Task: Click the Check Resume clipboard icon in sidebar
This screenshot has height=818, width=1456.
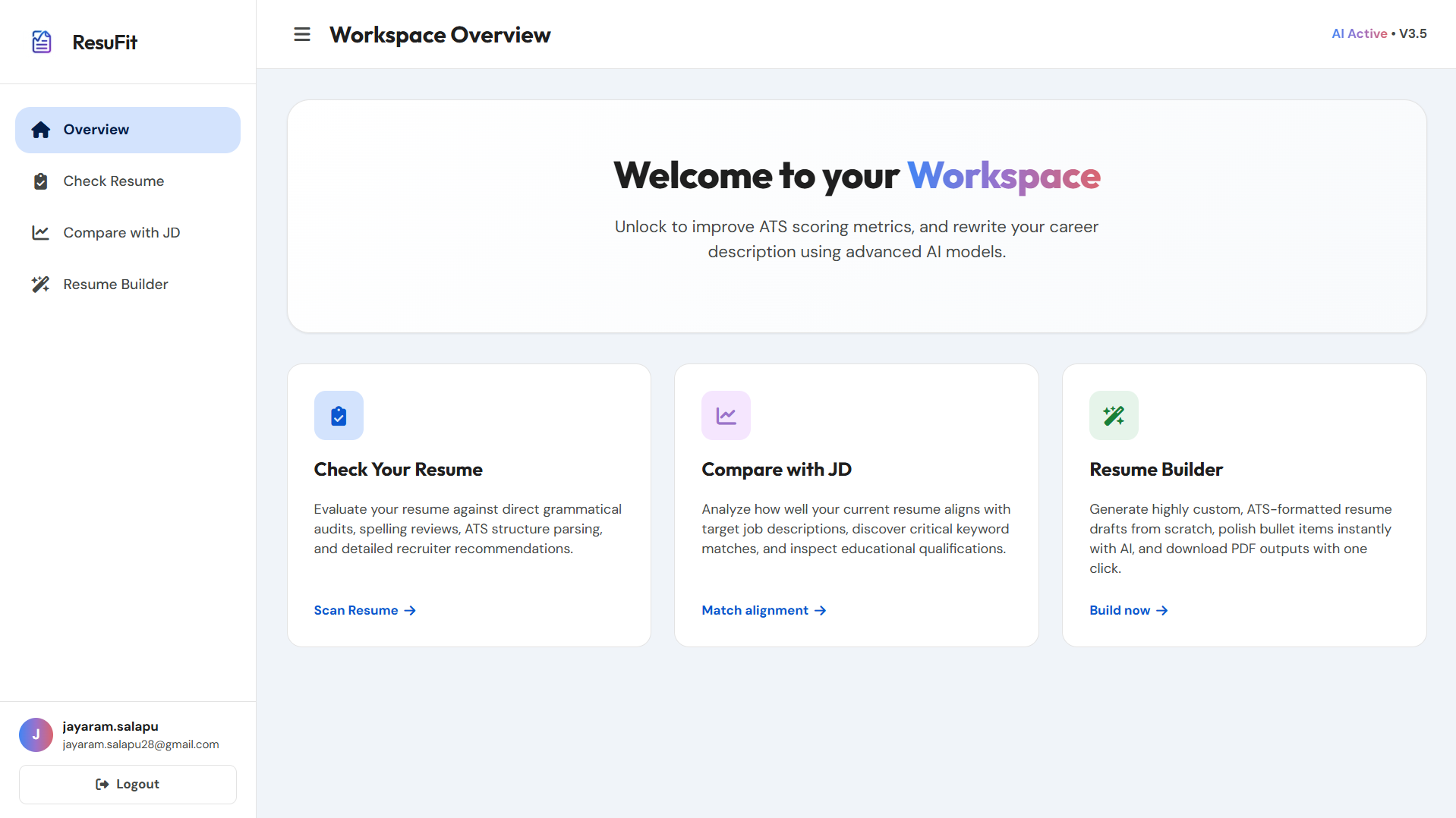Action: click(x=41, y=181)
